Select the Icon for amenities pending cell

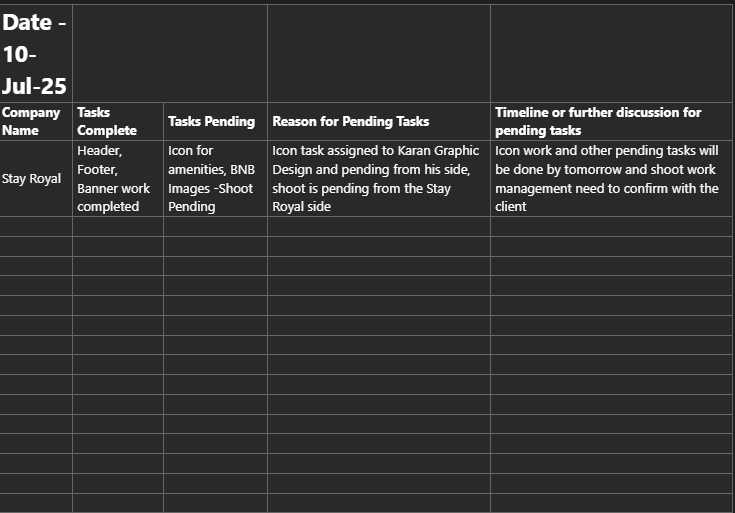215,179
